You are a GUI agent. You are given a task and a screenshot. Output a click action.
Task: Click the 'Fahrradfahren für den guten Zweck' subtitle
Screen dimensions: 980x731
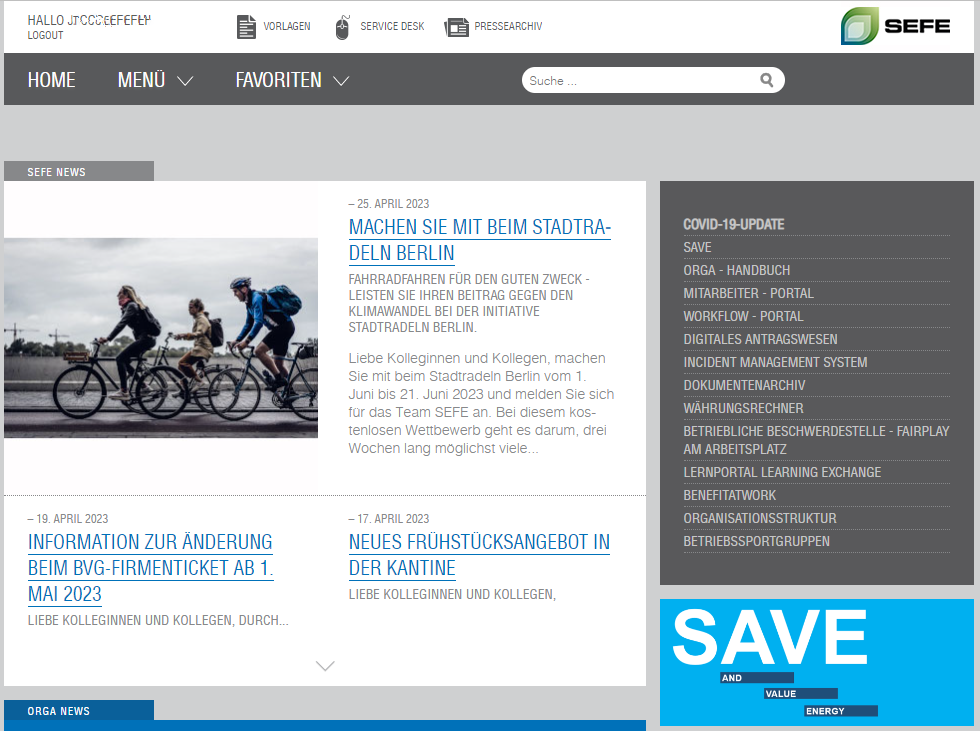coord(469,303)
